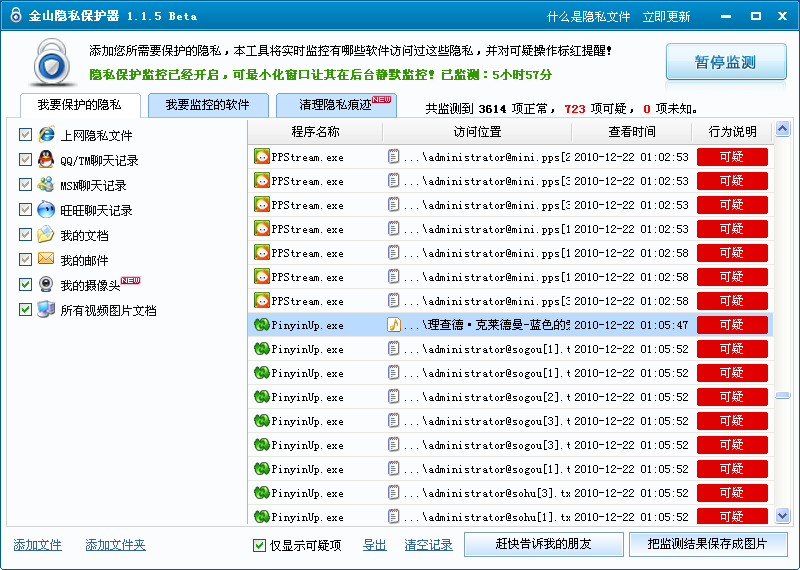
Task: Click the 可疑 badge in the sohu[1] row
Action: [x=732, y=516]
